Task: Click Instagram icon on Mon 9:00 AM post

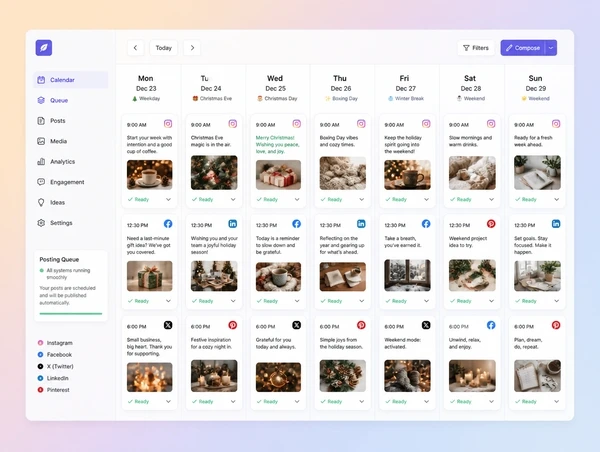Action: [168, 124]
